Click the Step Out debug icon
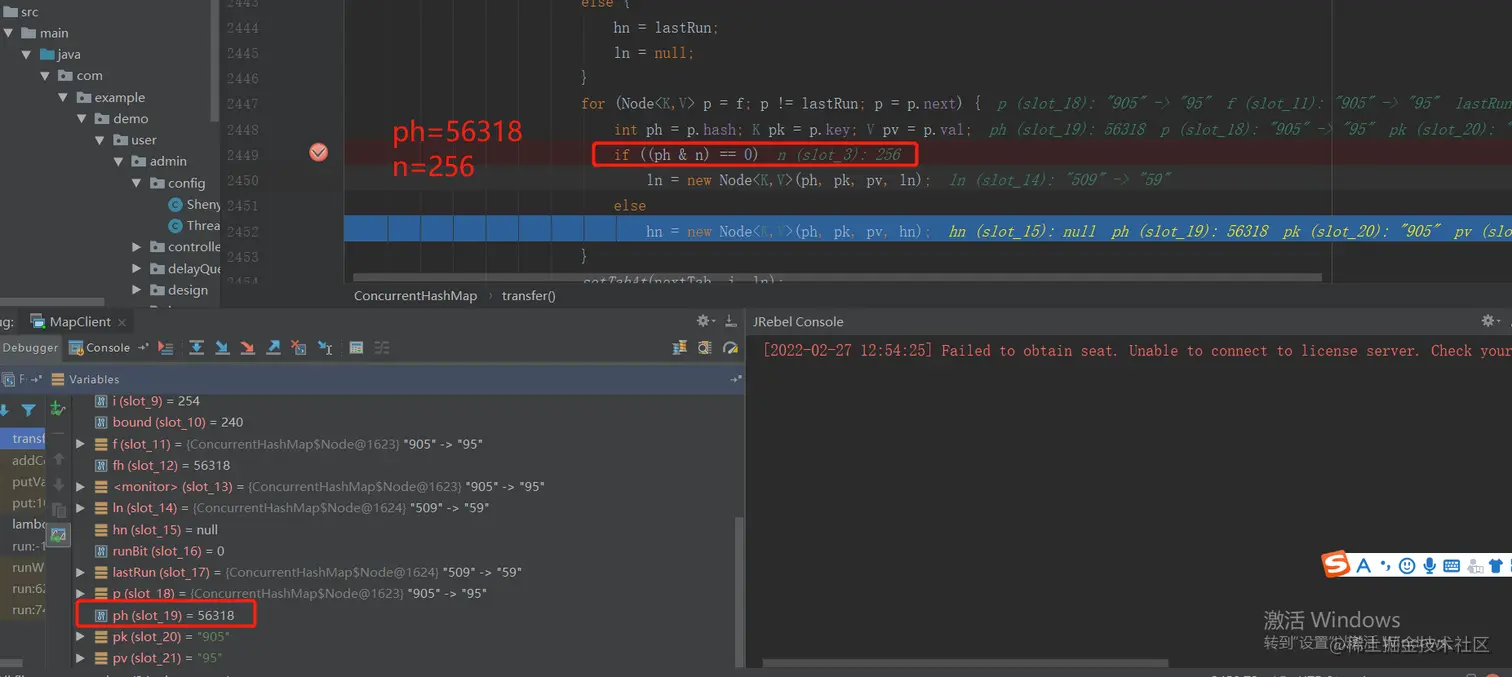 point(273,347)
